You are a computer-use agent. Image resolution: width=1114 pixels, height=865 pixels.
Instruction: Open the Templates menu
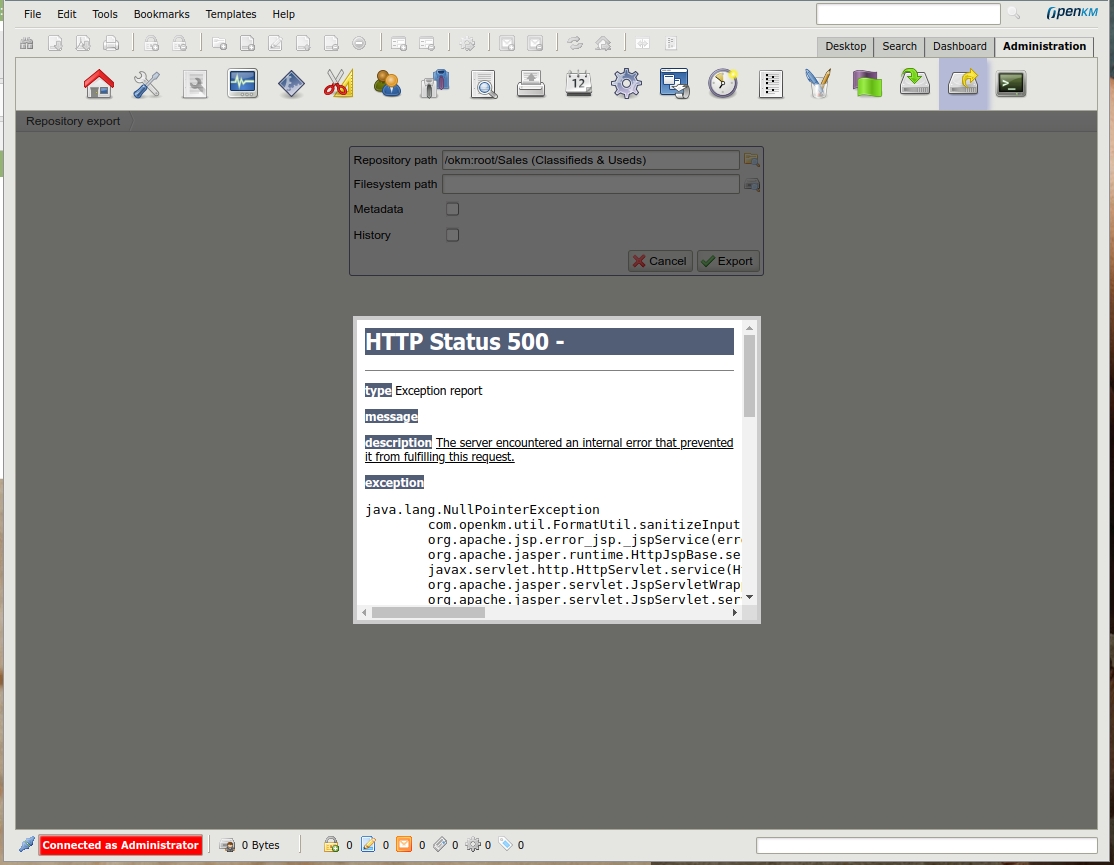231,14
